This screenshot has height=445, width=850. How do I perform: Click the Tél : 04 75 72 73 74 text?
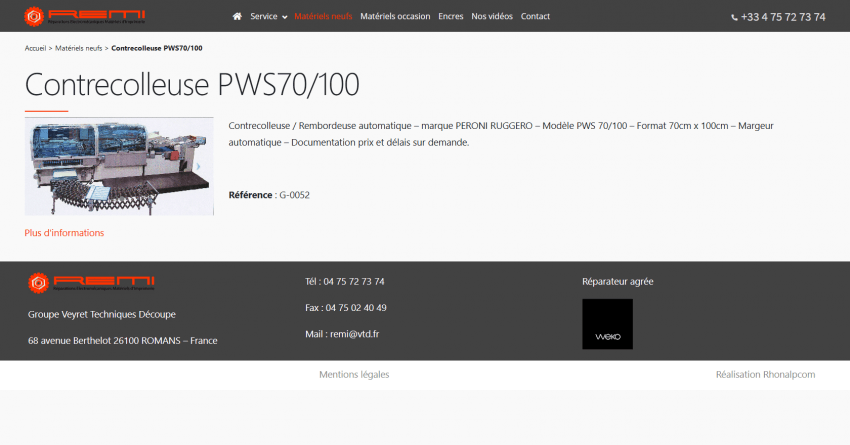coord(345,282)
